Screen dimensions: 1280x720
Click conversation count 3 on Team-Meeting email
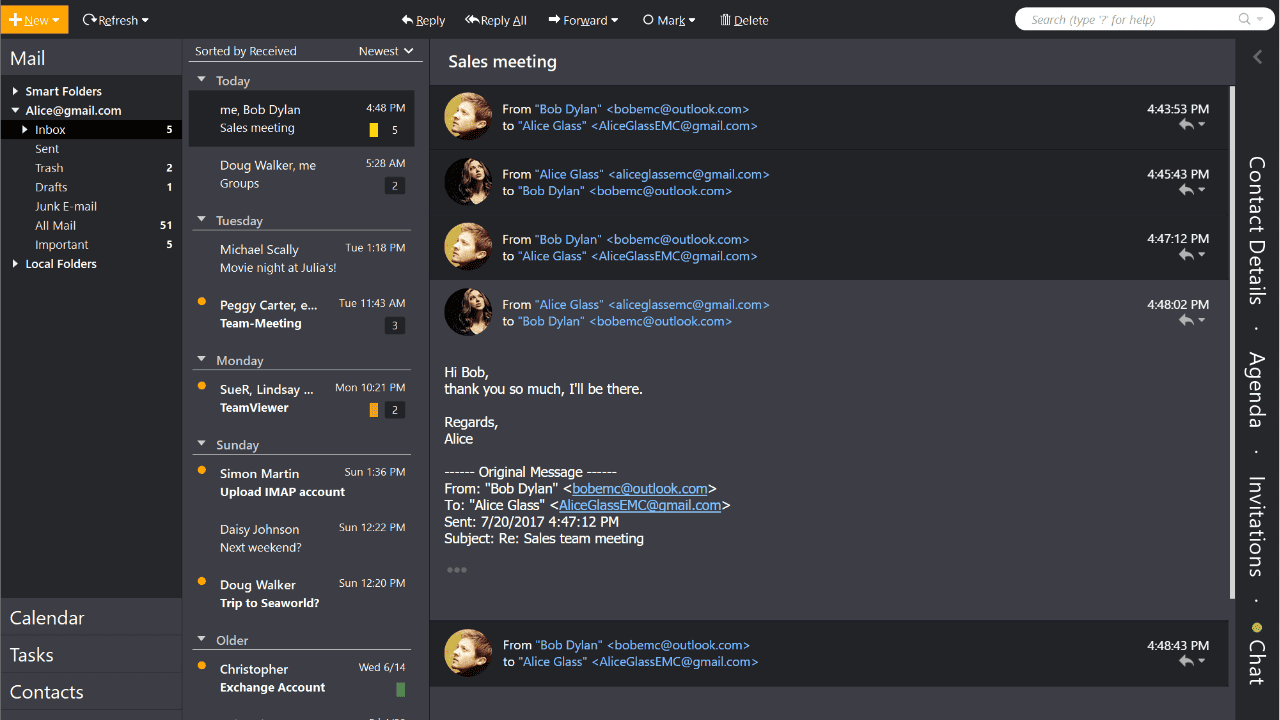click(395, 325)
